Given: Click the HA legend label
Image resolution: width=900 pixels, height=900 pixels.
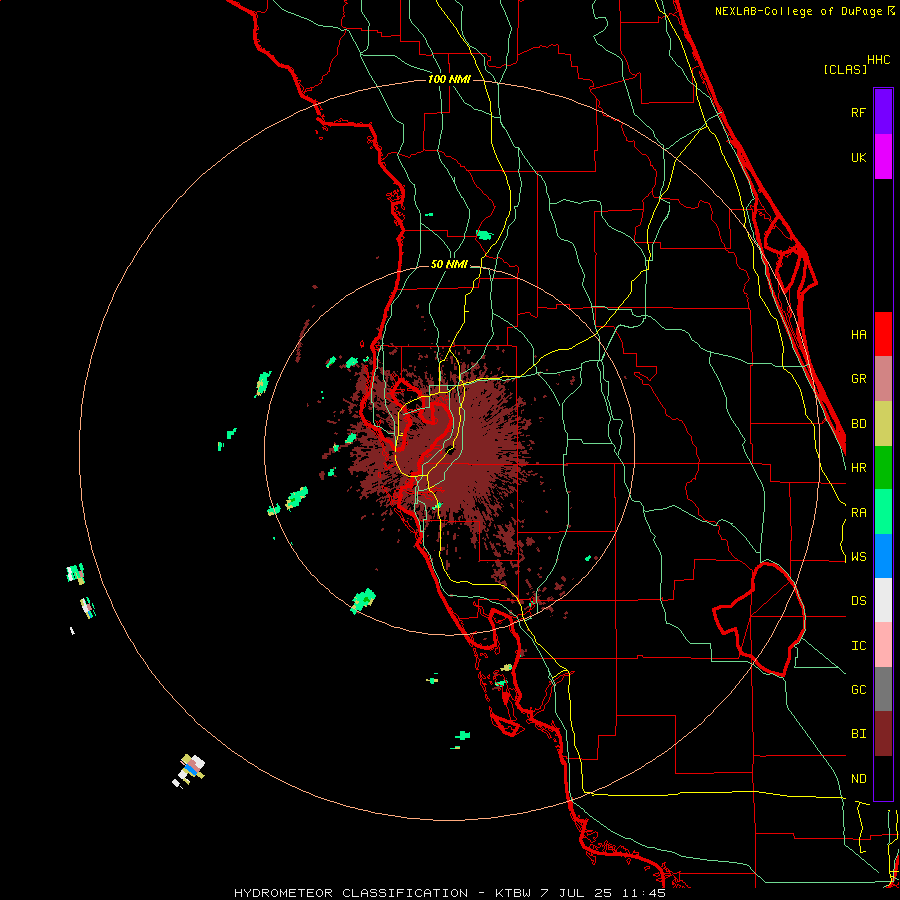Looking at the screenshot, I should click(858, 334).
